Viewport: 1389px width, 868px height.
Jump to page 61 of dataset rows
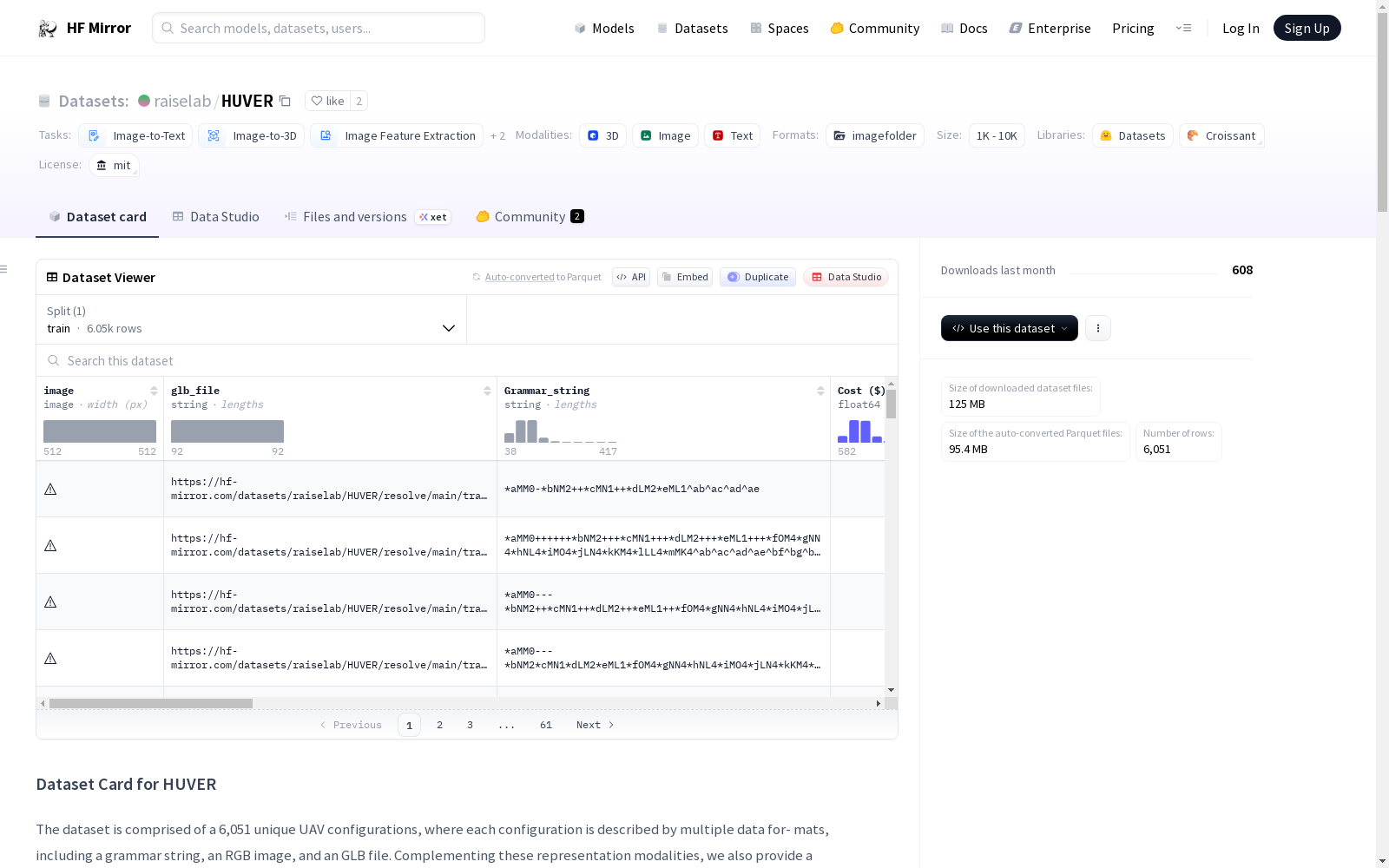coord(546,725)
